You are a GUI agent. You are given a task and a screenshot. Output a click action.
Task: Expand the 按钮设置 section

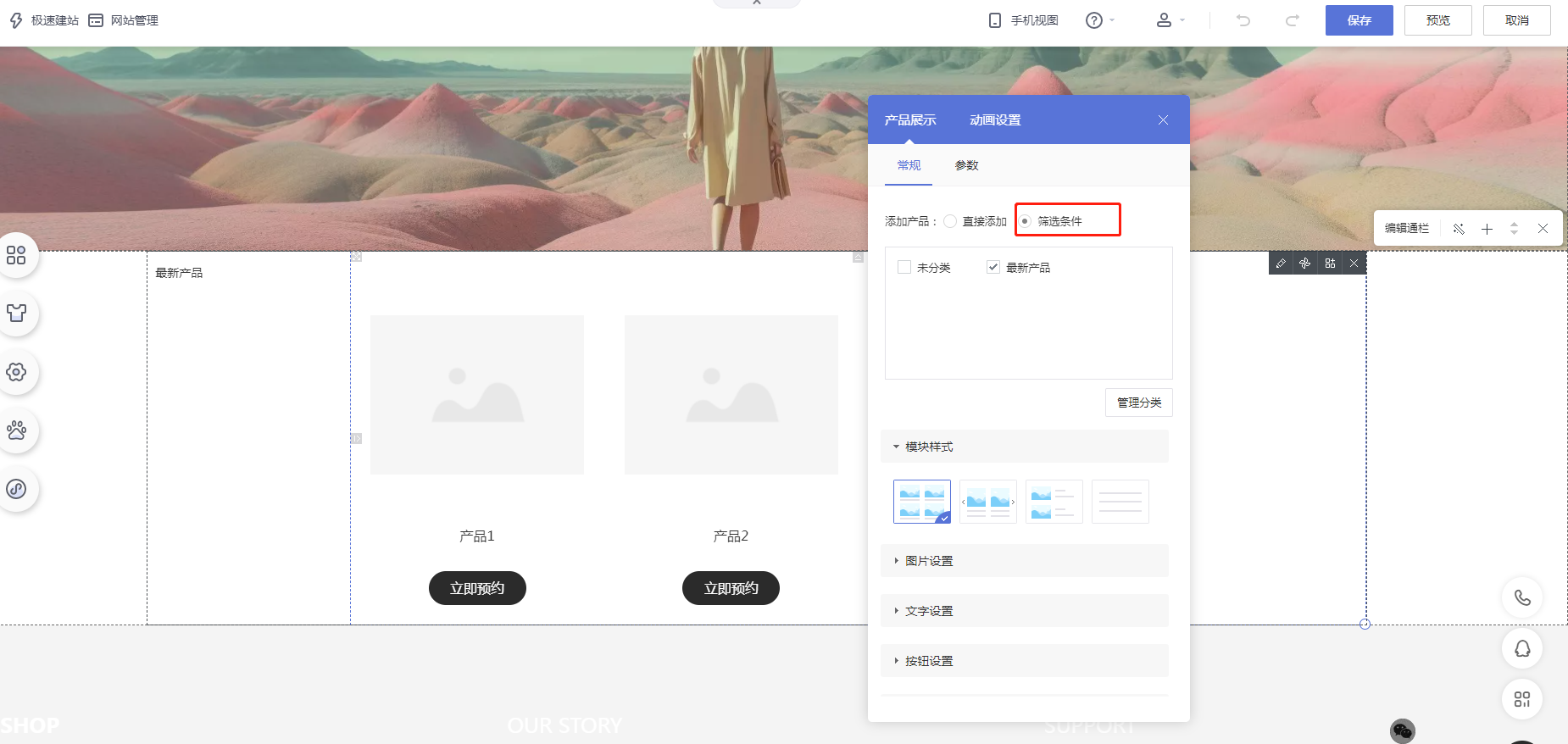(x=929, y=661)
